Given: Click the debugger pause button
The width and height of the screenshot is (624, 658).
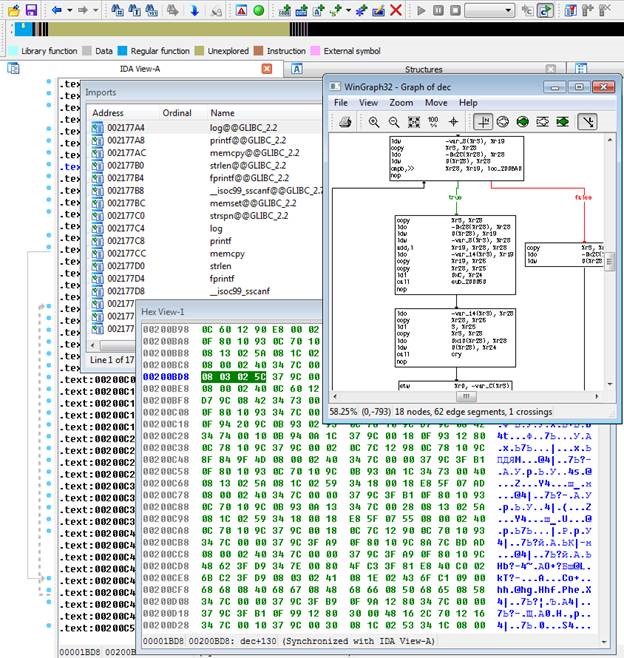Looking at the screenshot, I should tap(438, 10).
